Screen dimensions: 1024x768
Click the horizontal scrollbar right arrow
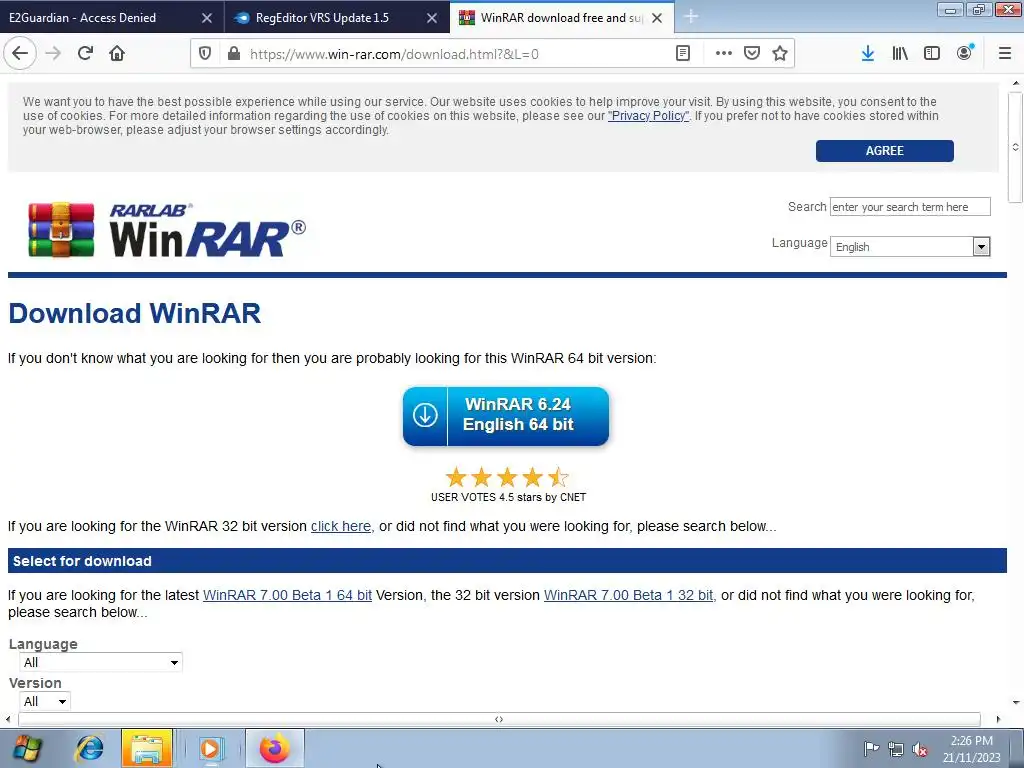click(998, 719)
